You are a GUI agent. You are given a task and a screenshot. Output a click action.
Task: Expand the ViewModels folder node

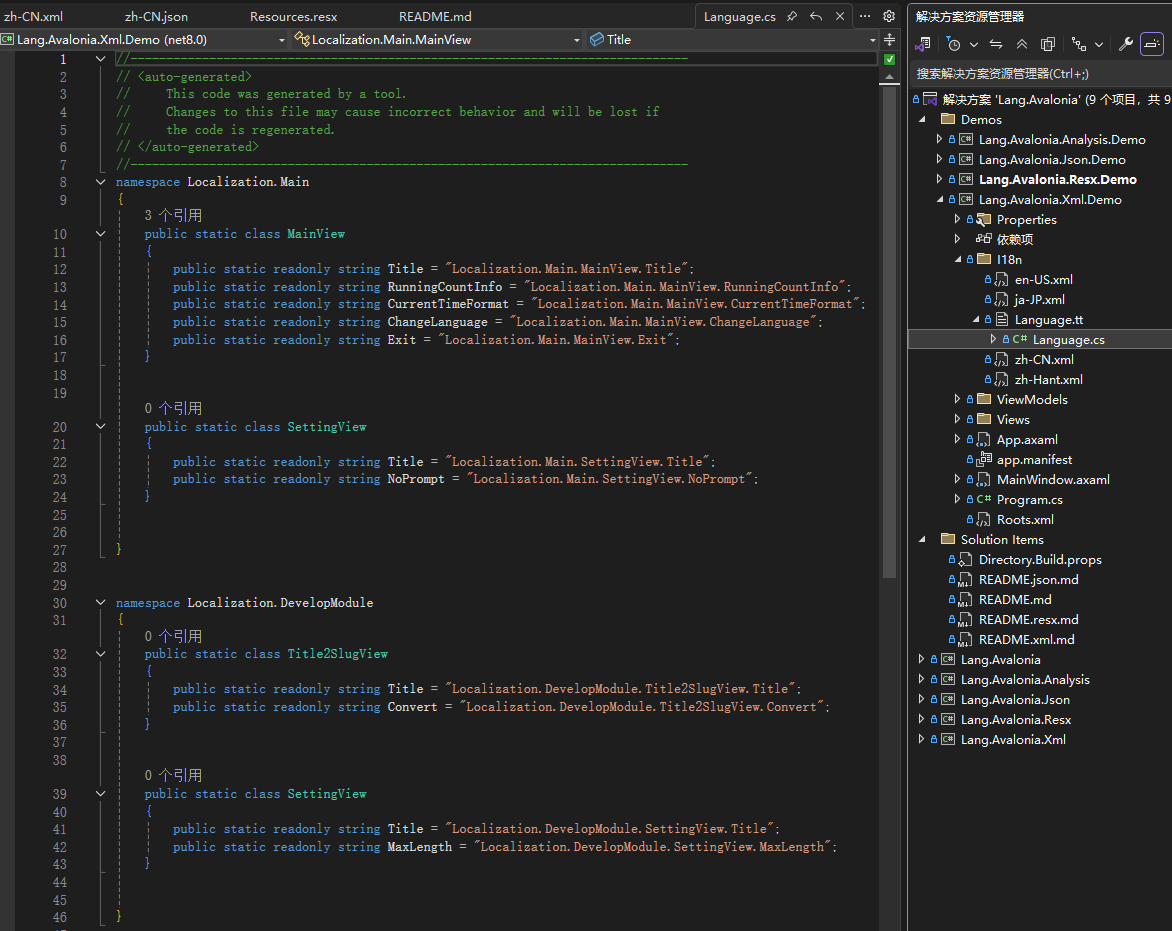[957, 399]
